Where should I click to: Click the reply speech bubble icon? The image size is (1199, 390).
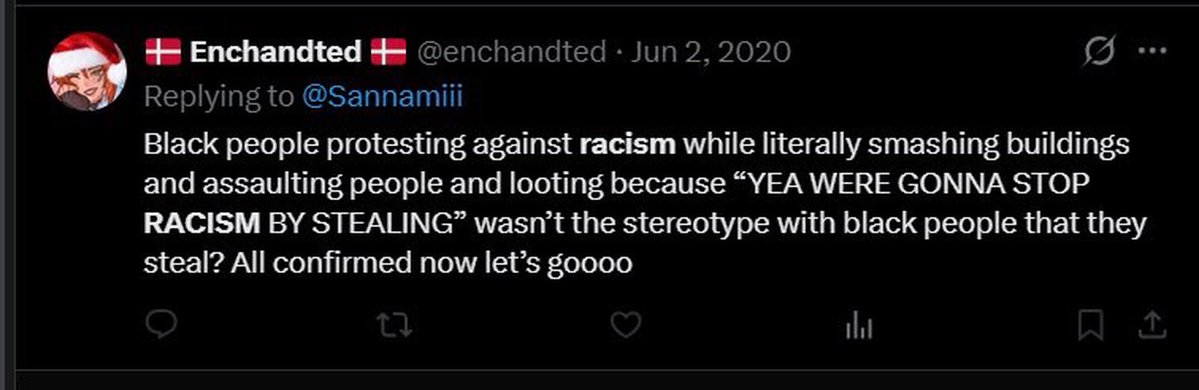[161, 326]
